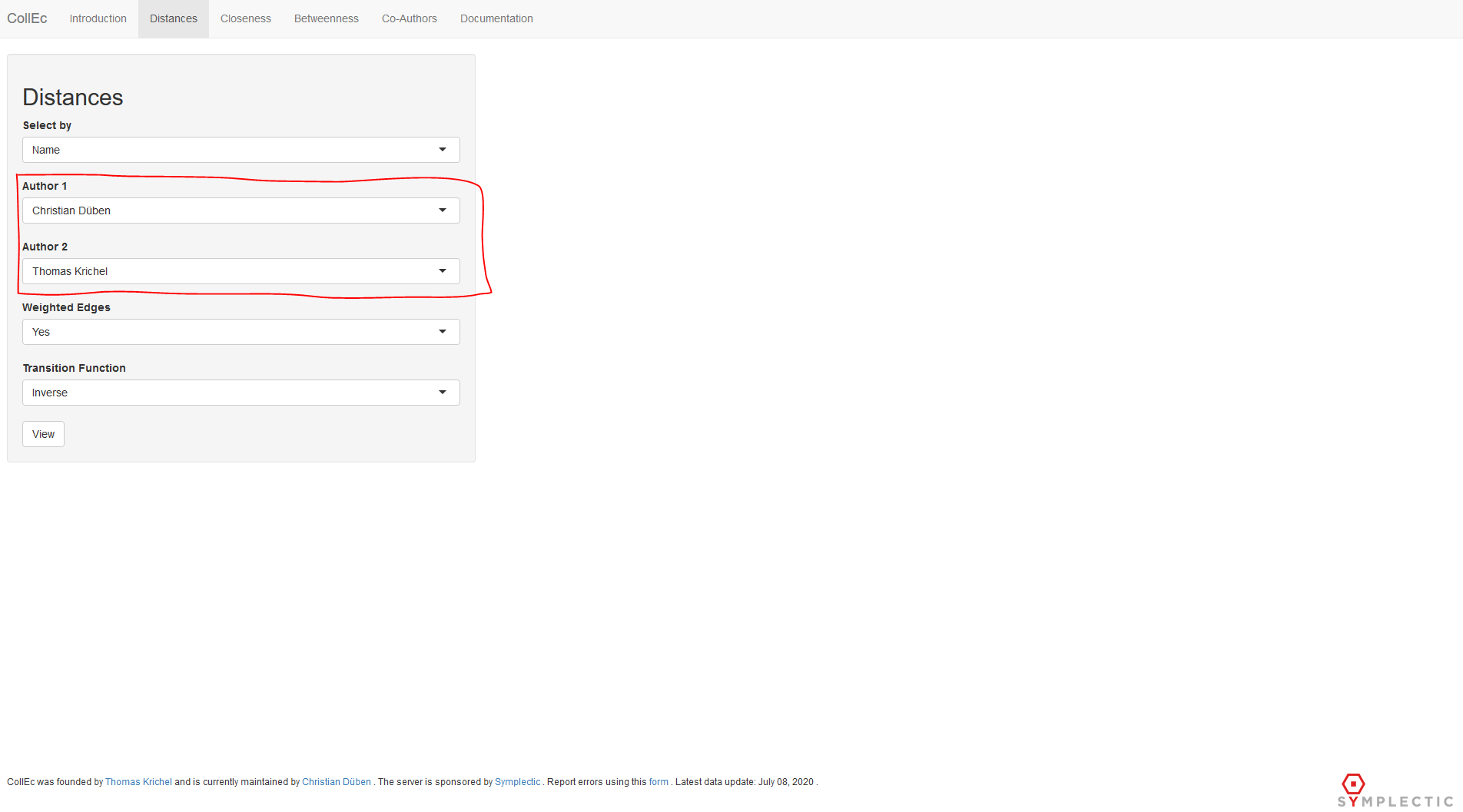This screenshot has width=1463, height=812.
Task: Open the Co-Authors tab
Action: pyautogui.click(x=409, y=18)
